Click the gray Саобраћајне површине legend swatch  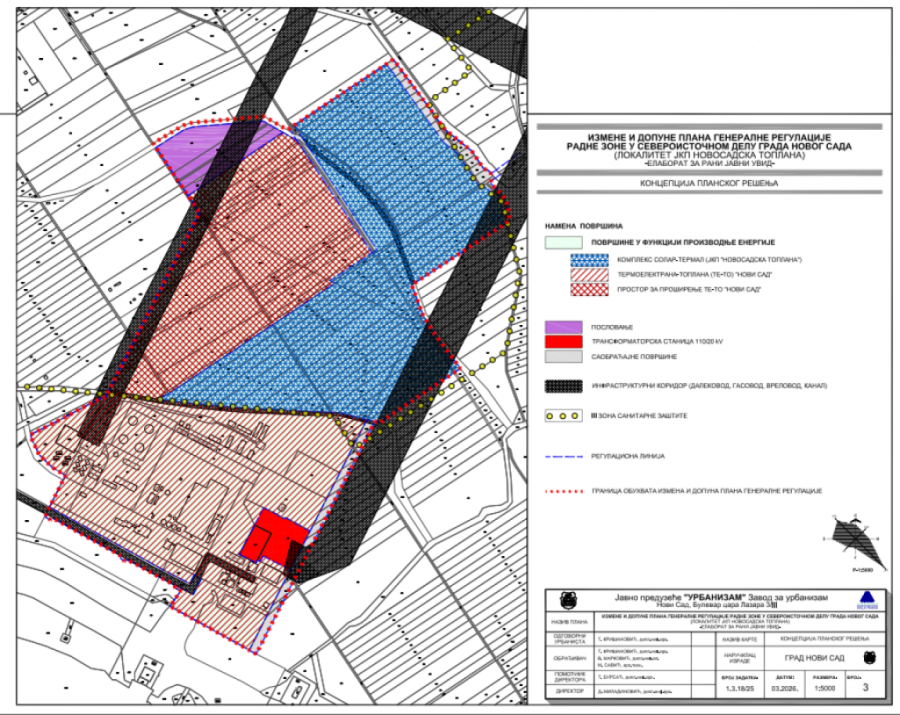tap(565, 356)
